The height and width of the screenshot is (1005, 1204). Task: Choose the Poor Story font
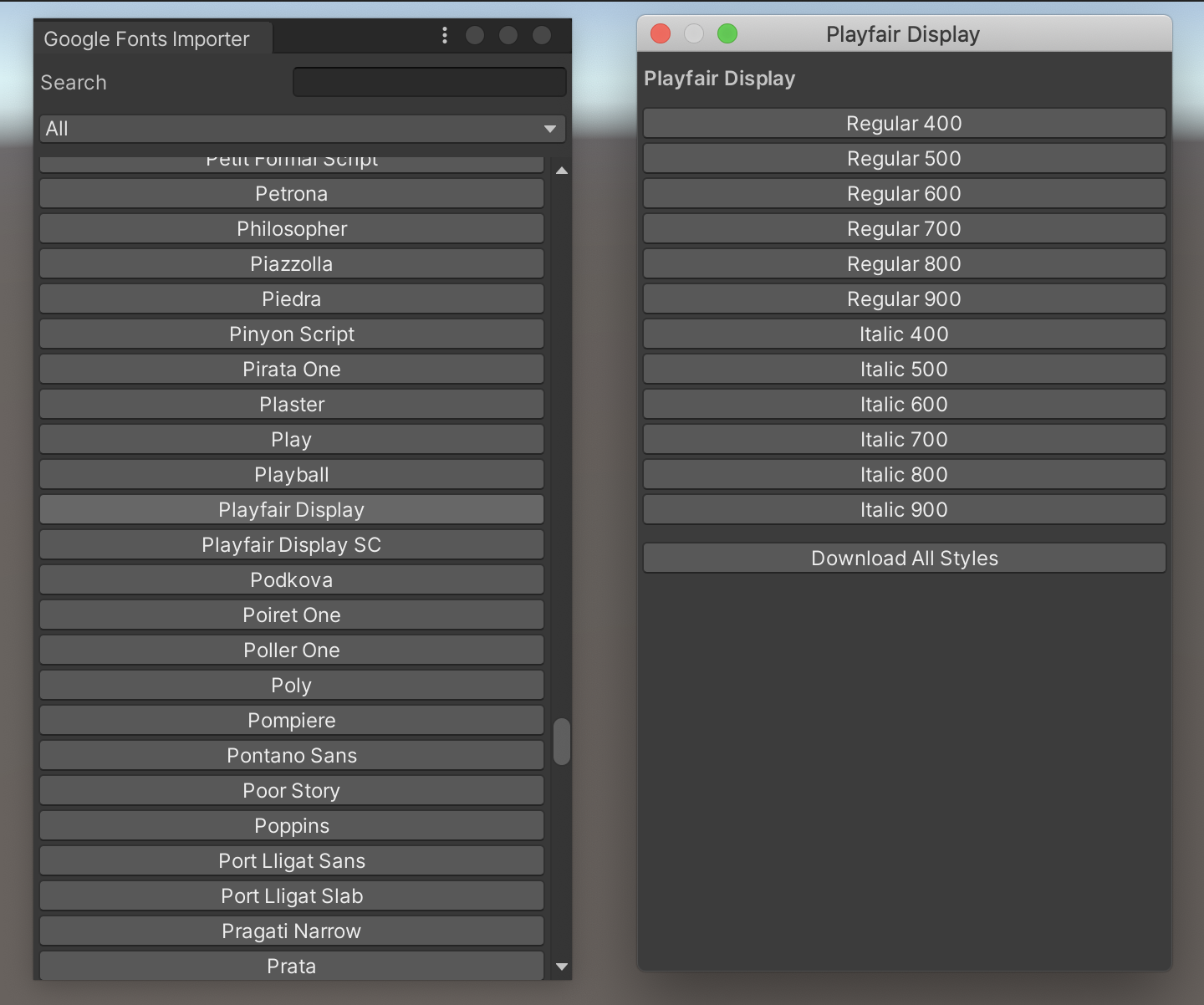[x=292, y=791]
